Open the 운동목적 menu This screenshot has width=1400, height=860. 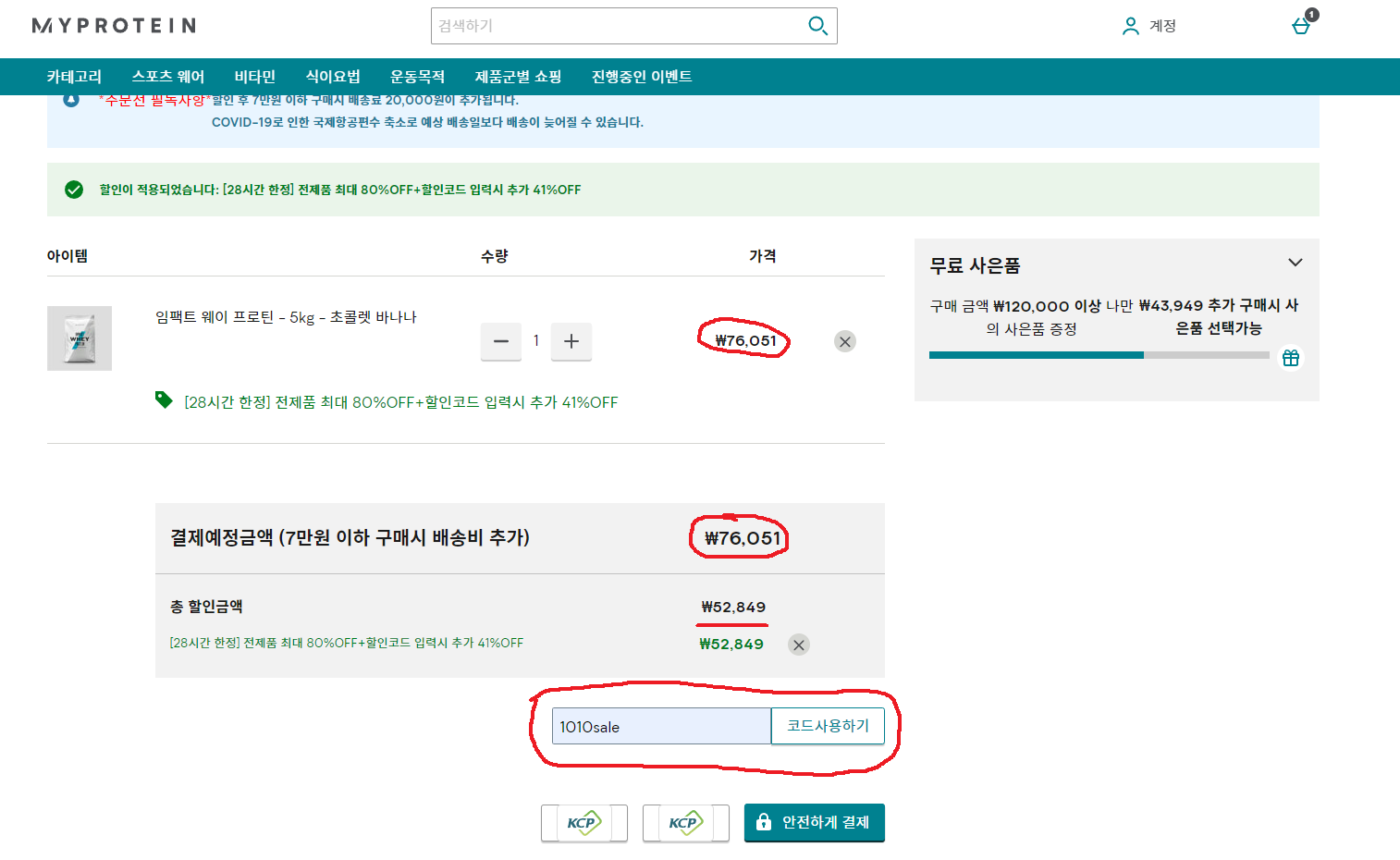[418, 77]
